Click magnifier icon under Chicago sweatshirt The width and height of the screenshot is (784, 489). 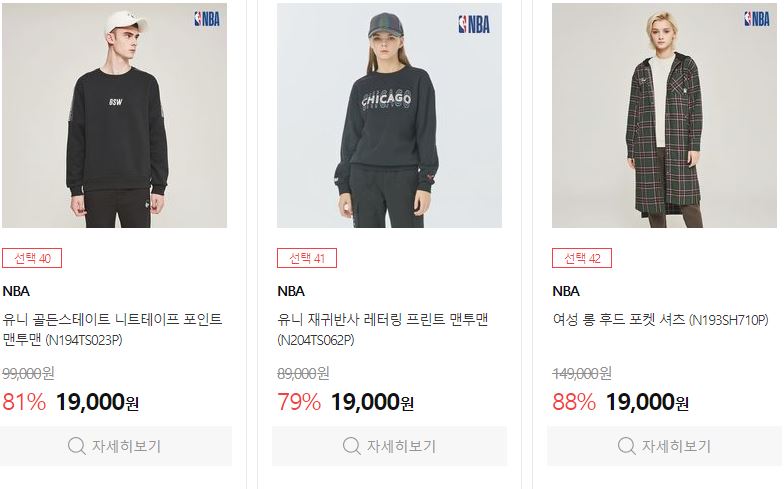coord(352,446)
